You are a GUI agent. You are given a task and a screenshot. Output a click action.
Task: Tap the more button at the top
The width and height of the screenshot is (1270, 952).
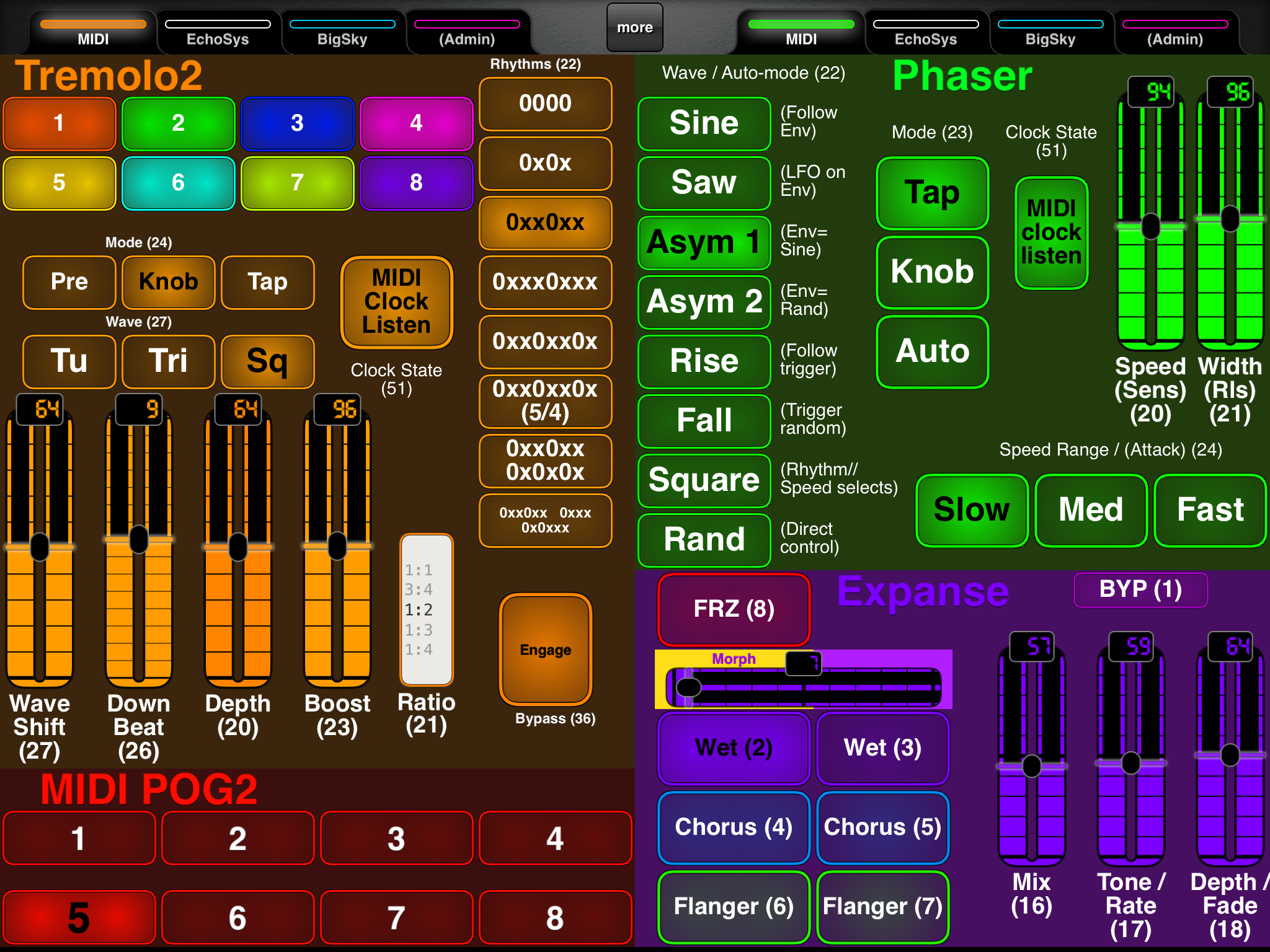(635, 27)
